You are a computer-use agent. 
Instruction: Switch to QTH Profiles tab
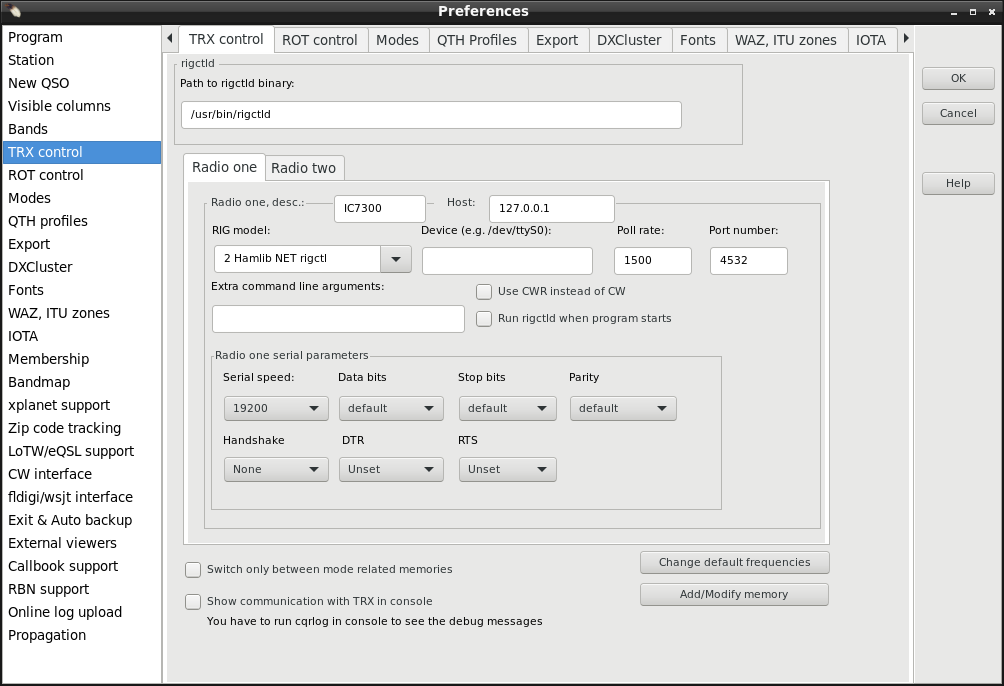(477, 40)
